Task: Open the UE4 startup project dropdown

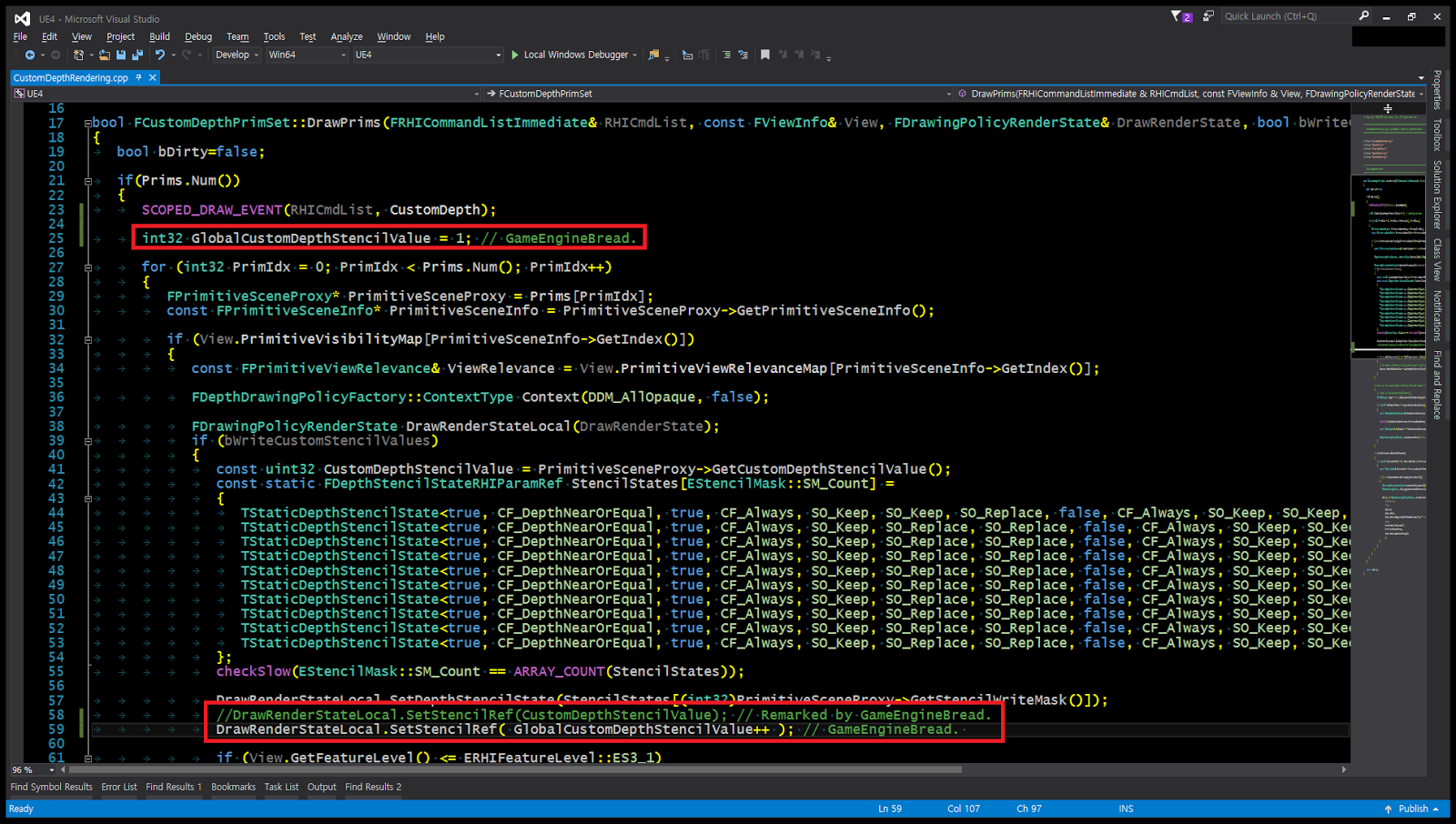Action: 428,55
